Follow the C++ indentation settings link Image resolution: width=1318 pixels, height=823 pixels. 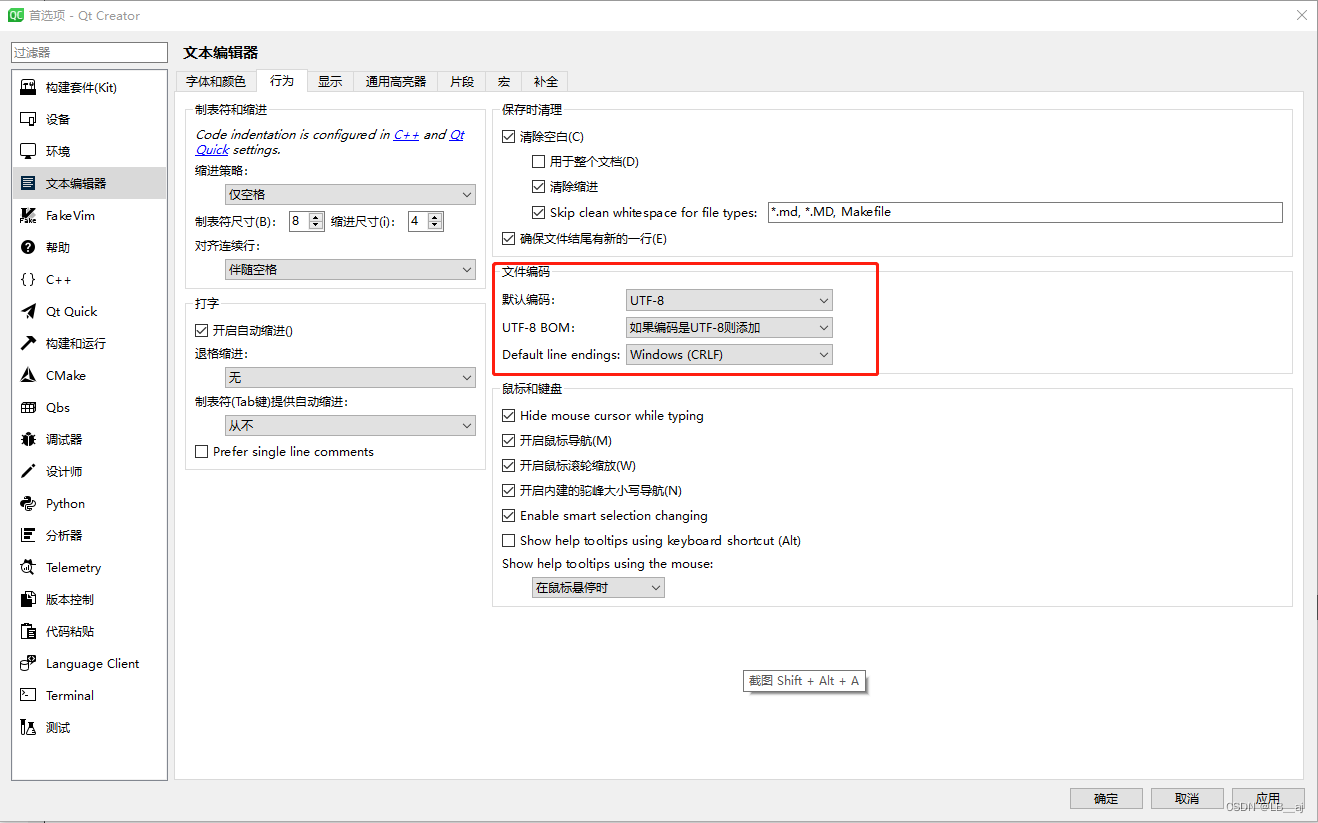(x=406, y=134)
